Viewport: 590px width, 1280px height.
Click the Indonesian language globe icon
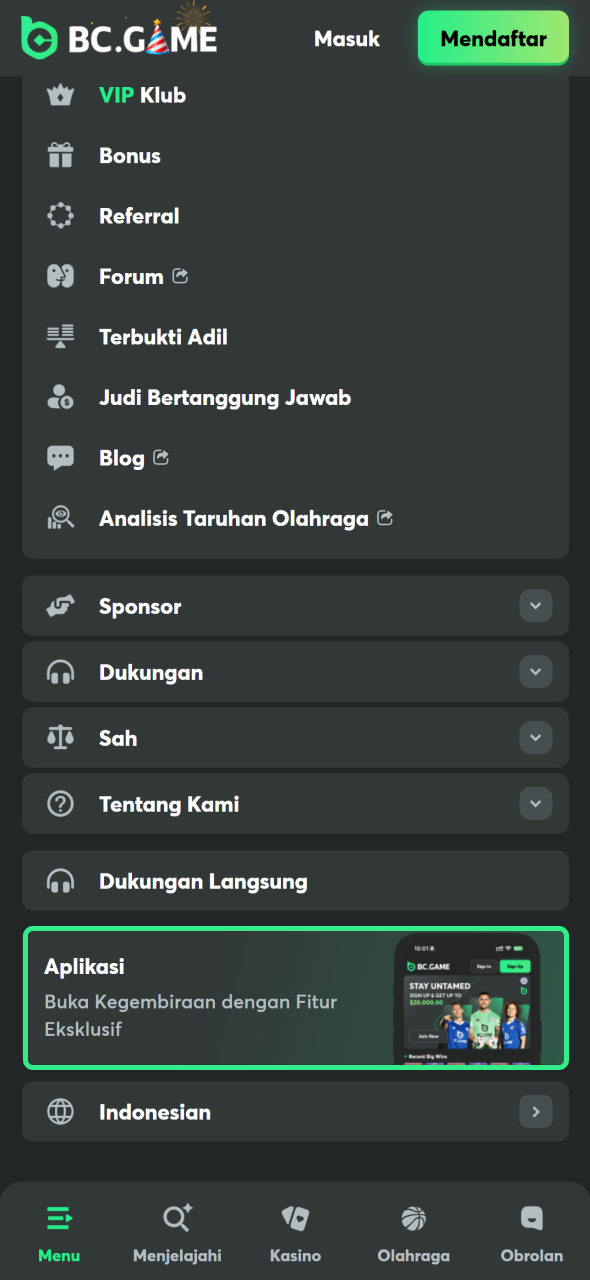click(x=60, y=1111)
